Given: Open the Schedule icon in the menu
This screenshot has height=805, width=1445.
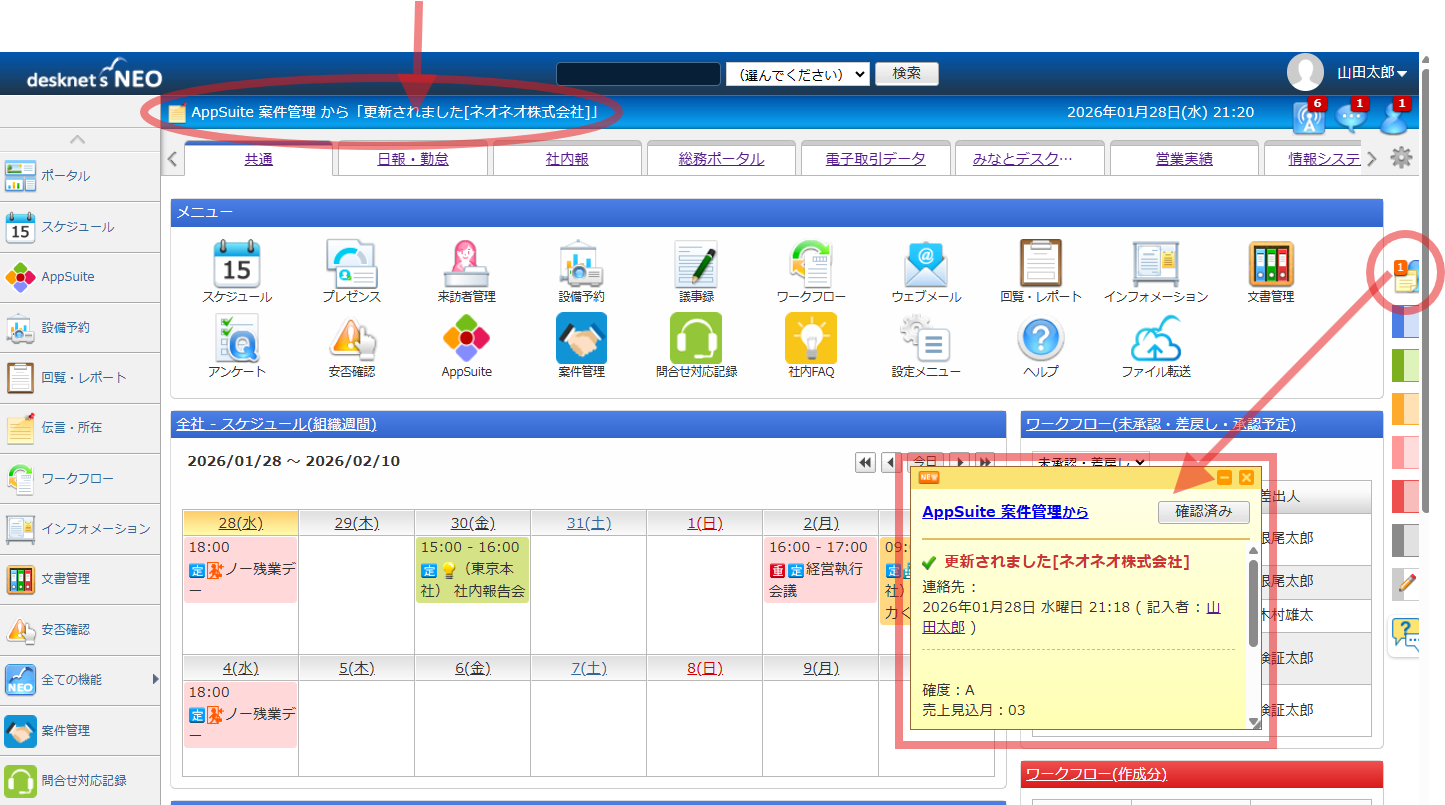Looking at the screenshot, I should (x=236, y=265).
